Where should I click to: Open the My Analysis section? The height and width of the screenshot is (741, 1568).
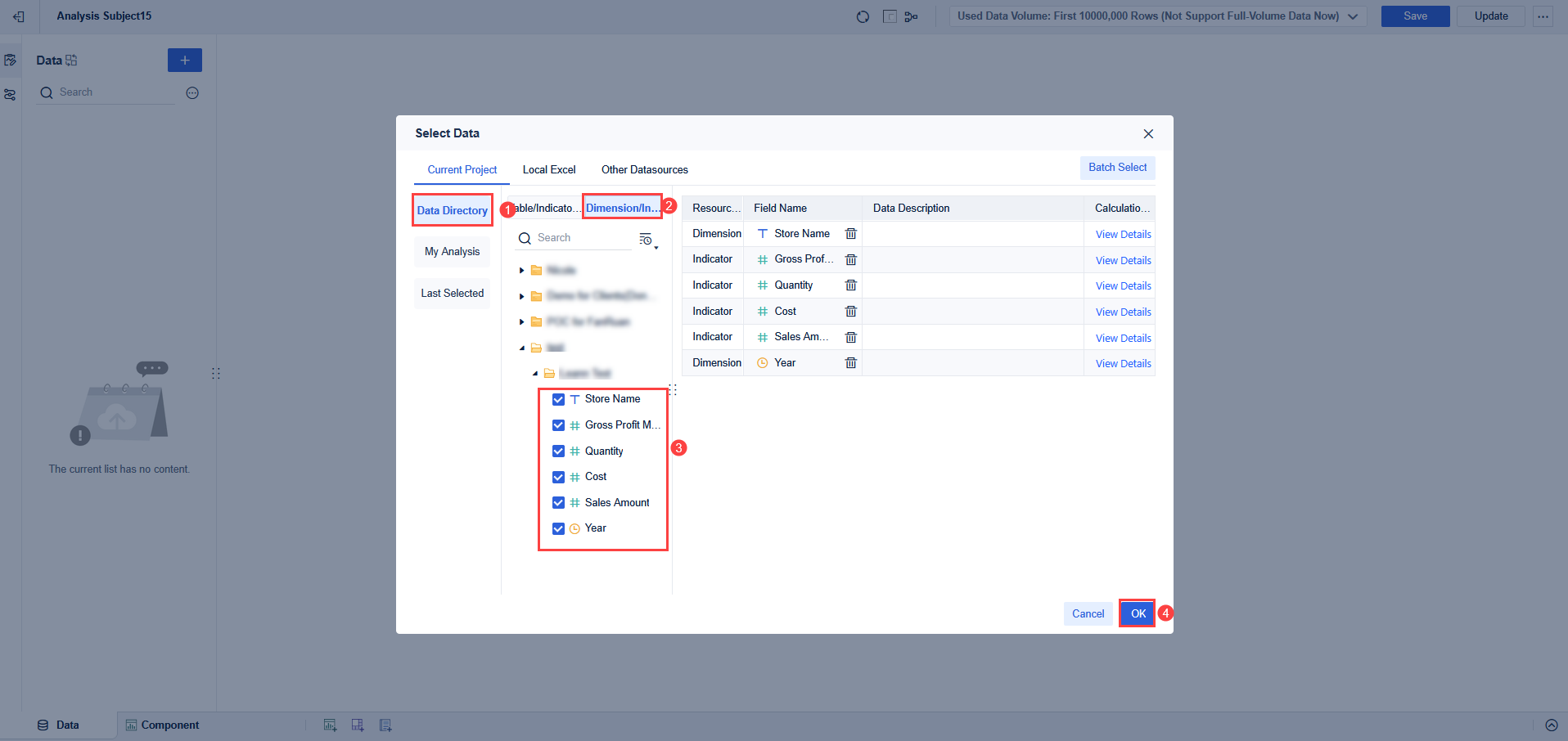(x=452, y=252)
